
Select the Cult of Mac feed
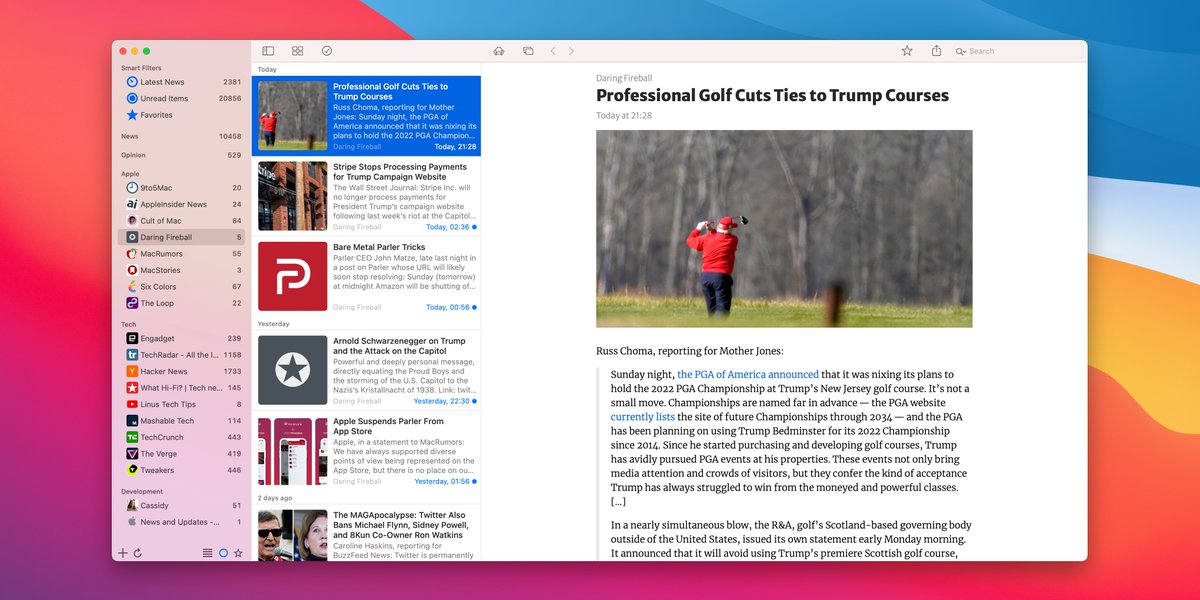point(183,221)
